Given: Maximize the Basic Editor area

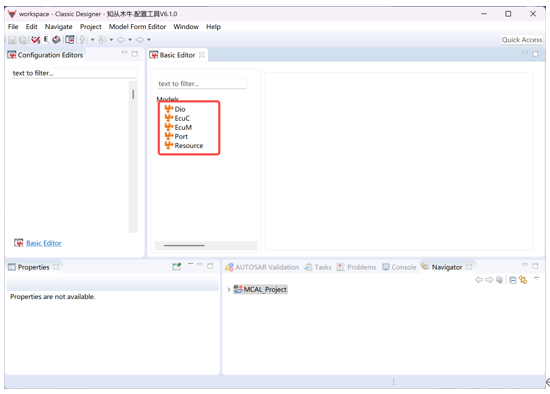Looking at the screenshot, I should point(535,54).
